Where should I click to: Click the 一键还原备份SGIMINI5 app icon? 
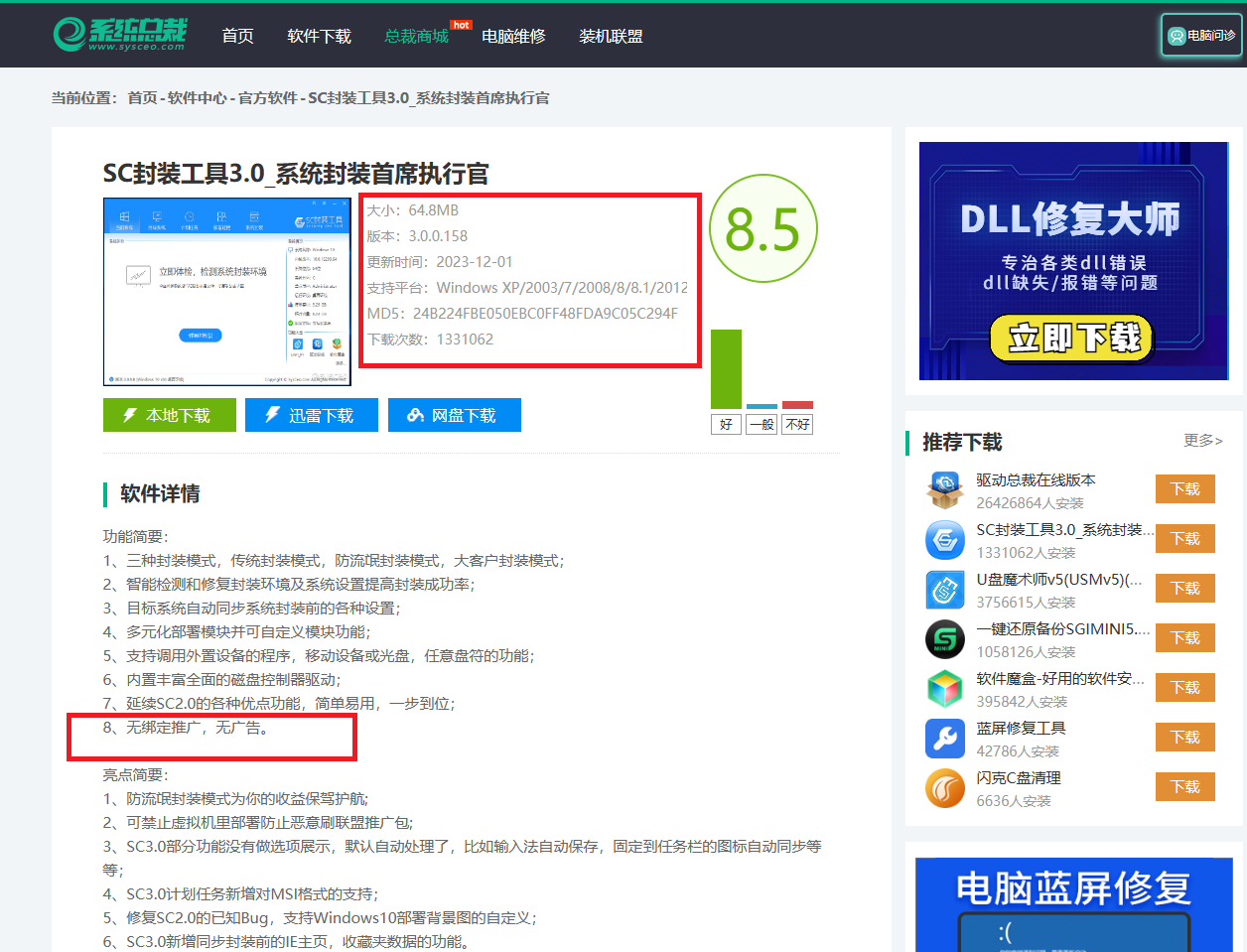[944, 639]
